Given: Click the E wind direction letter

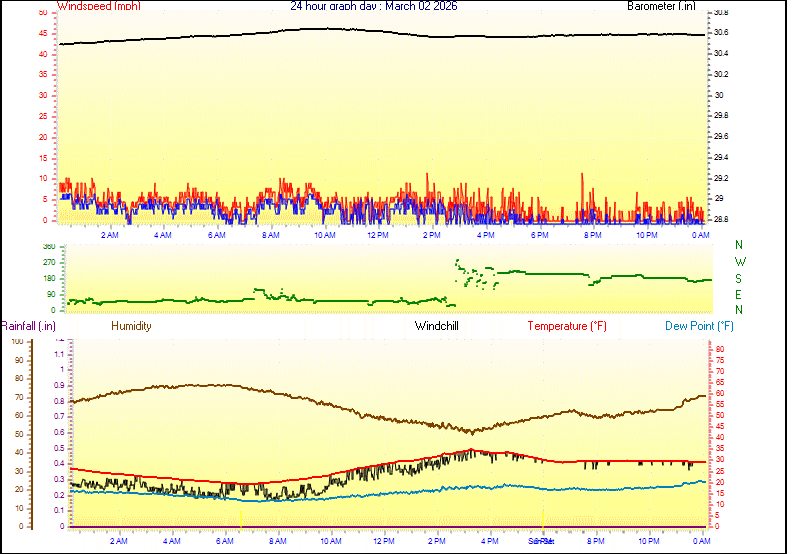Looking at the screenshot, I should (739, 294).
